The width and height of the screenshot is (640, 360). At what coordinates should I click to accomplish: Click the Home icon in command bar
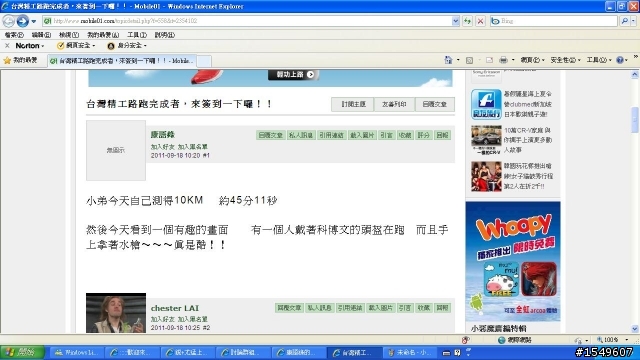point(448,60)
